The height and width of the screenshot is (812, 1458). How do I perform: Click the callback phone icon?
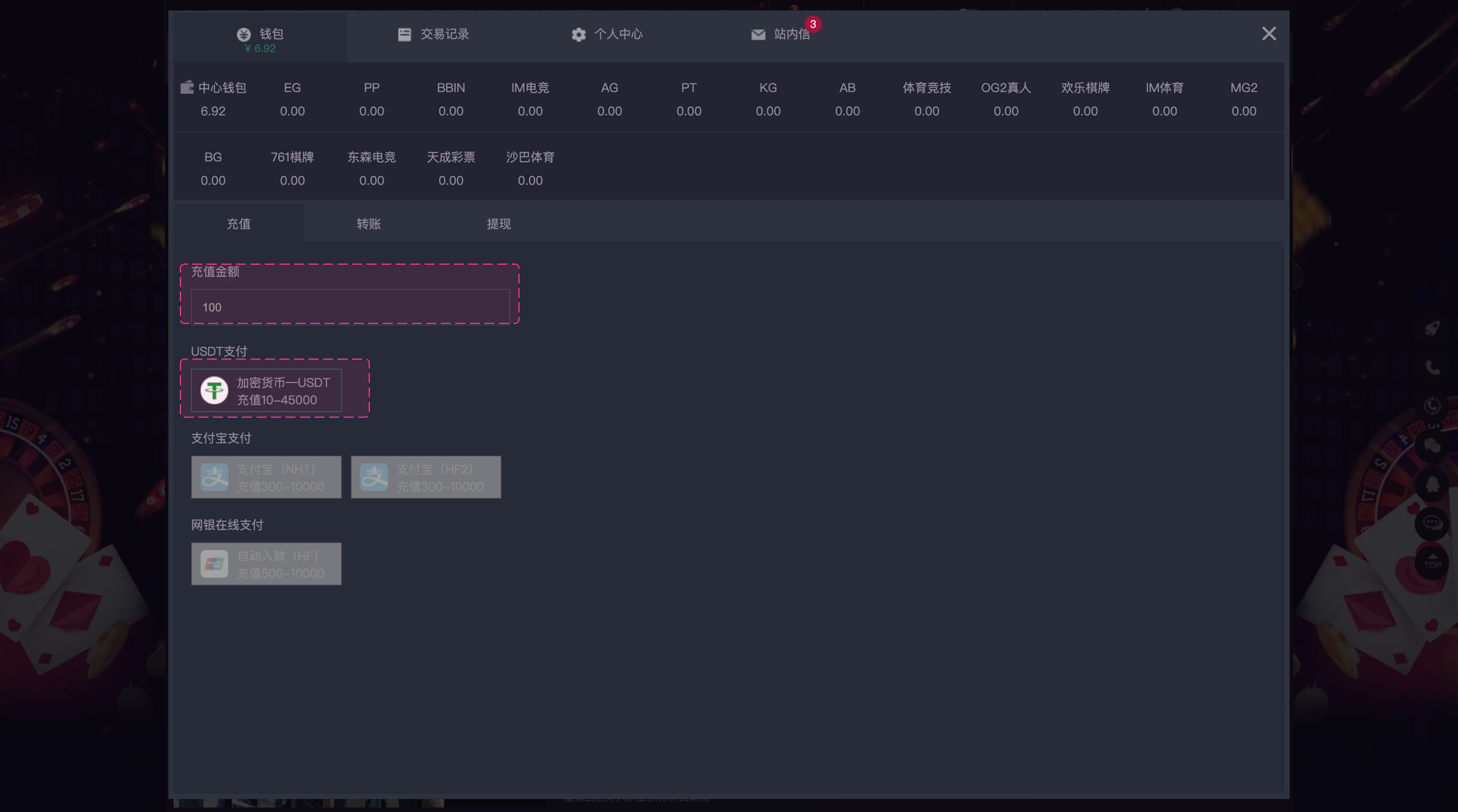(x=1432, y=405)
